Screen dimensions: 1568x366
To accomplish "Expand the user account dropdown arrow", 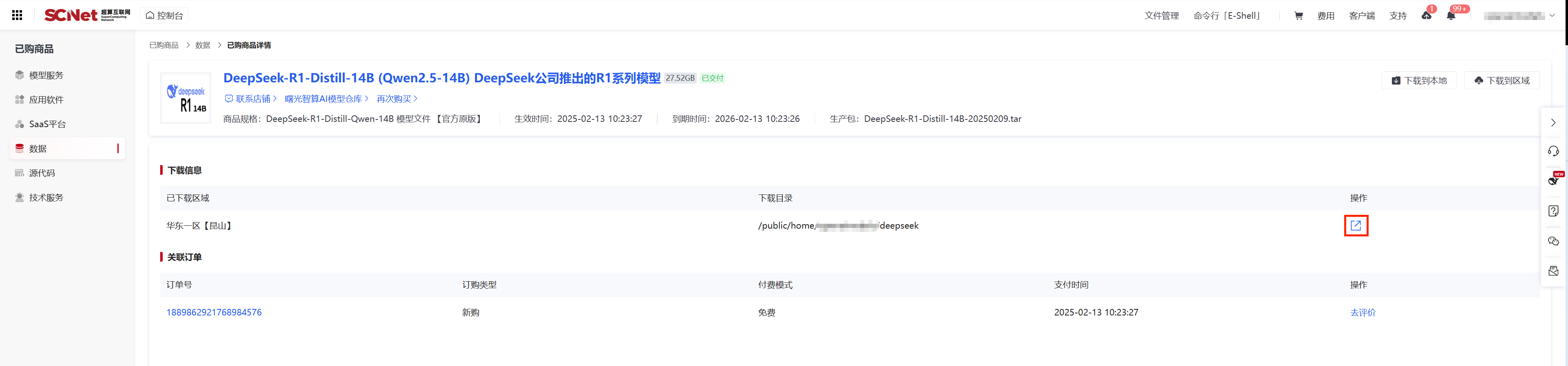I will pyautogui.click(x=1552, y=16).
